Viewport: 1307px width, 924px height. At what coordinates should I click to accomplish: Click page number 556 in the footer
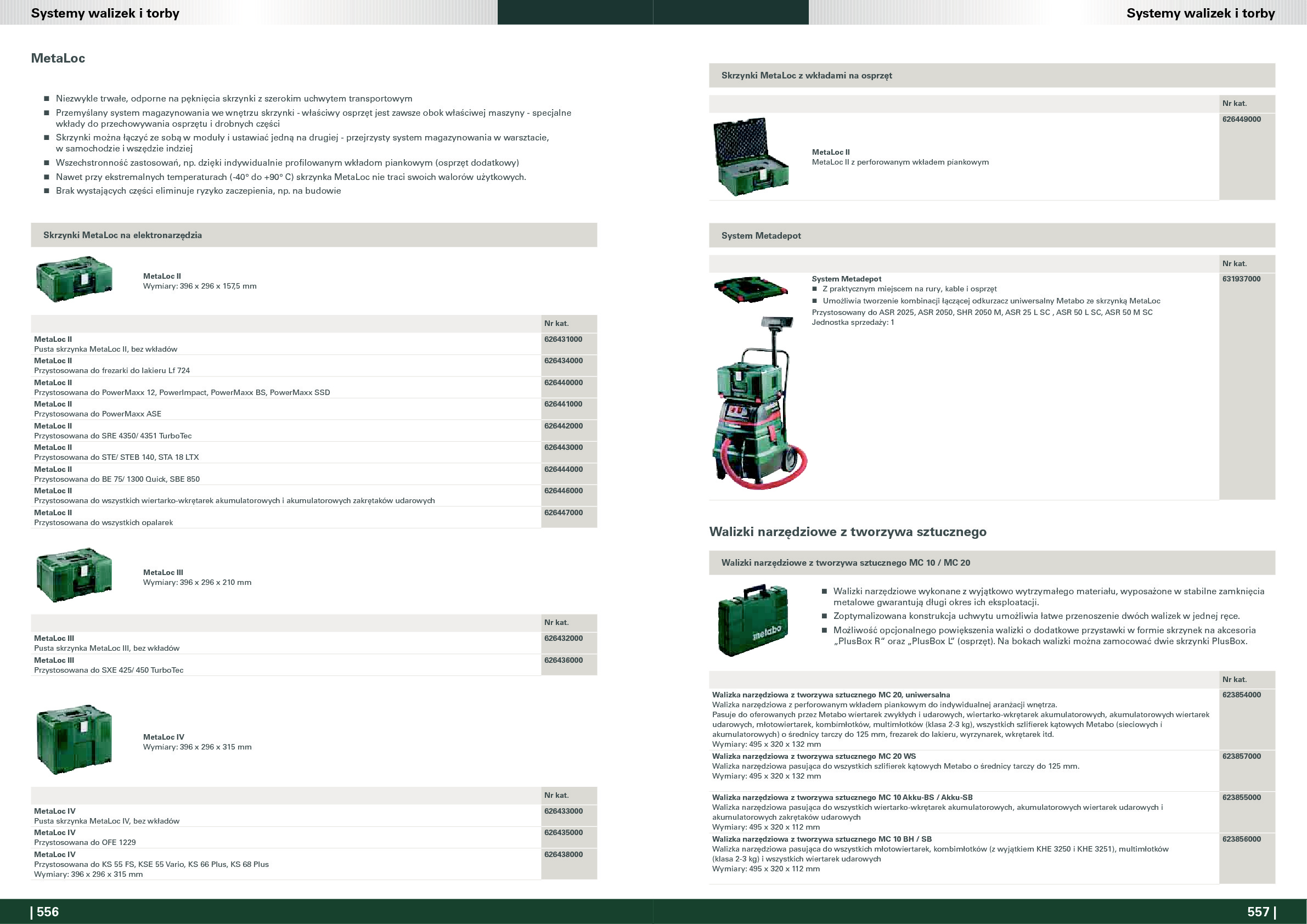point(47,911)
